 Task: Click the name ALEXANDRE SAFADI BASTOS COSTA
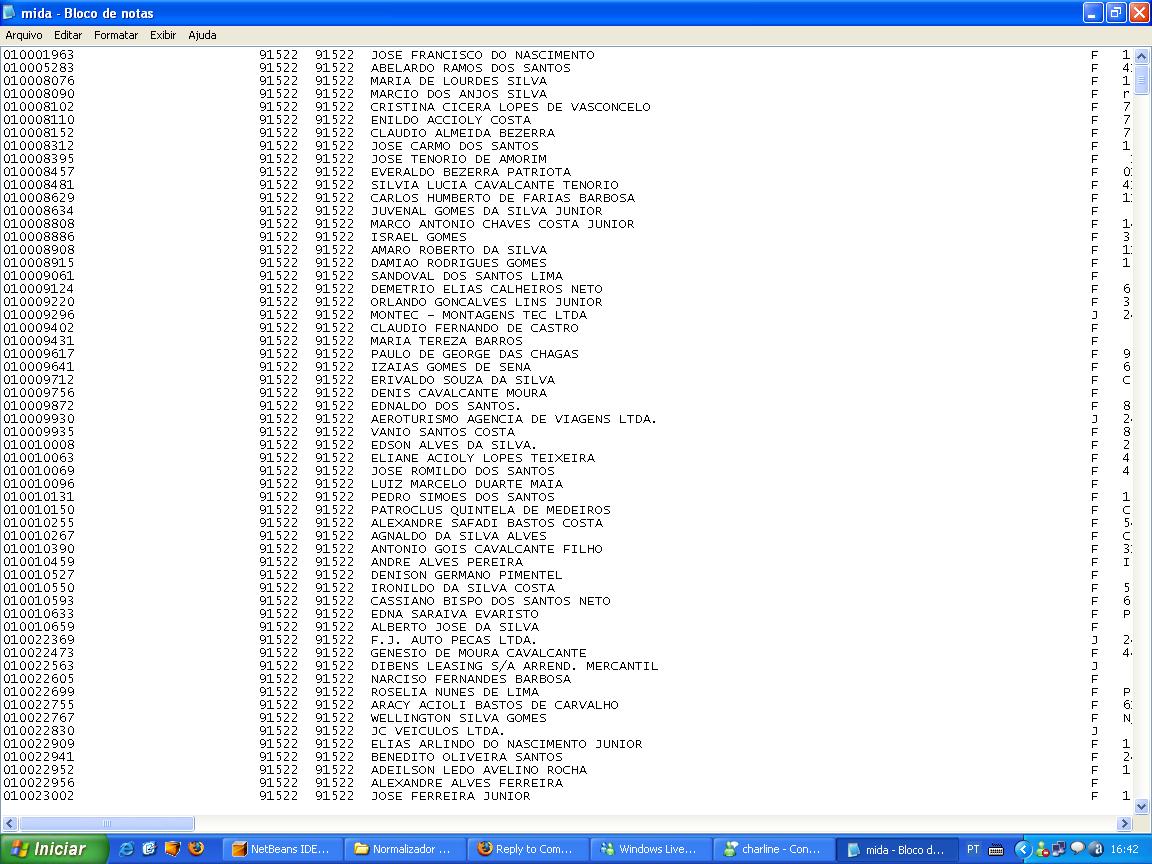[x=486, y=523]
